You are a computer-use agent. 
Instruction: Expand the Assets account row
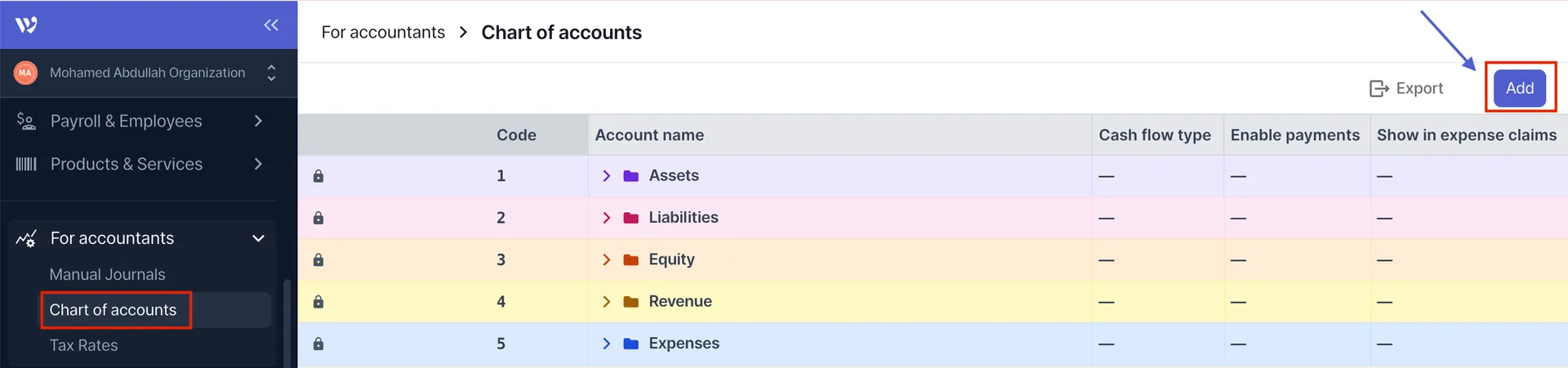coord(606,175)
